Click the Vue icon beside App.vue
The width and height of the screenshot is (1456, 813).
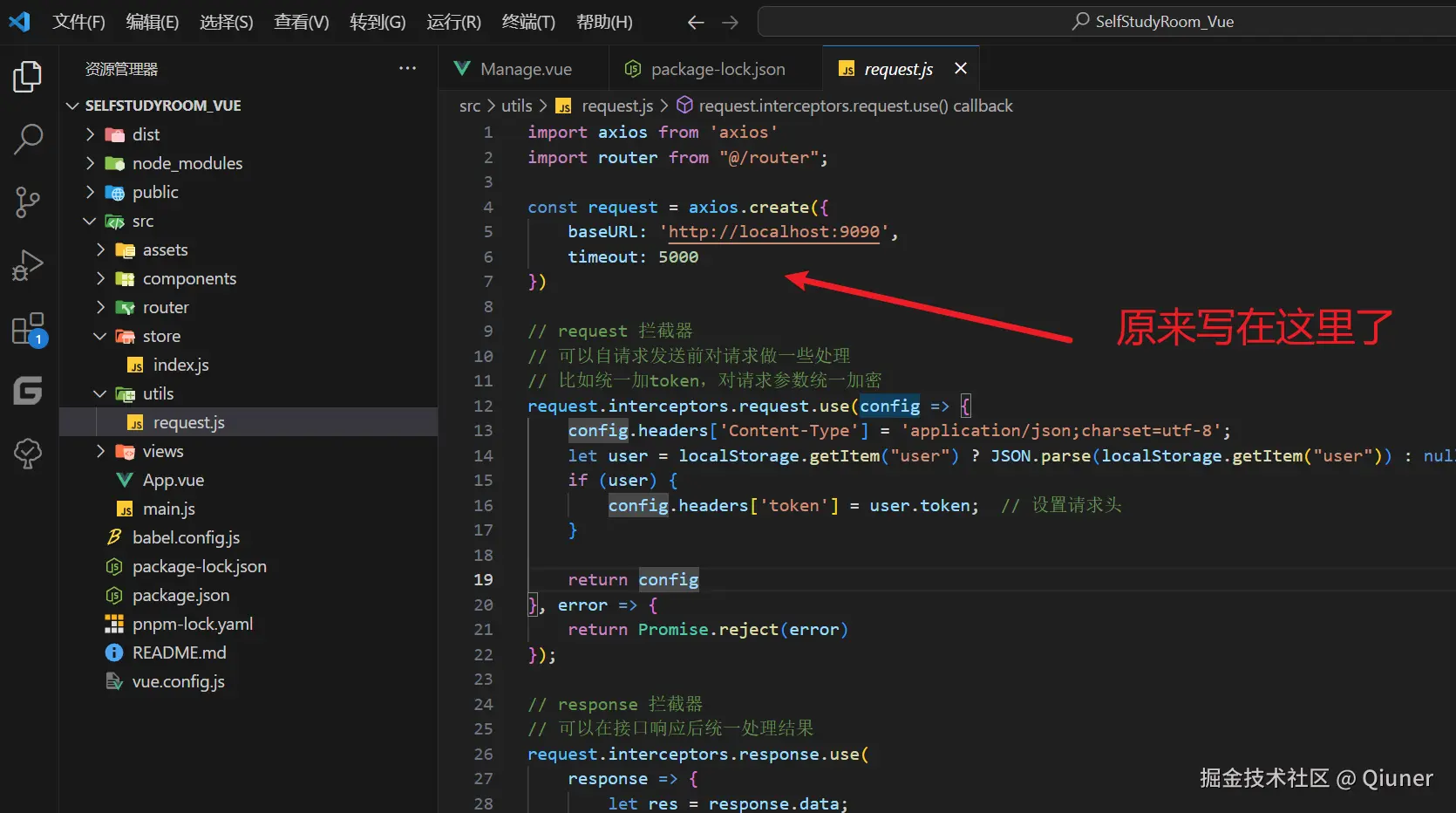(x=125, y=480)
